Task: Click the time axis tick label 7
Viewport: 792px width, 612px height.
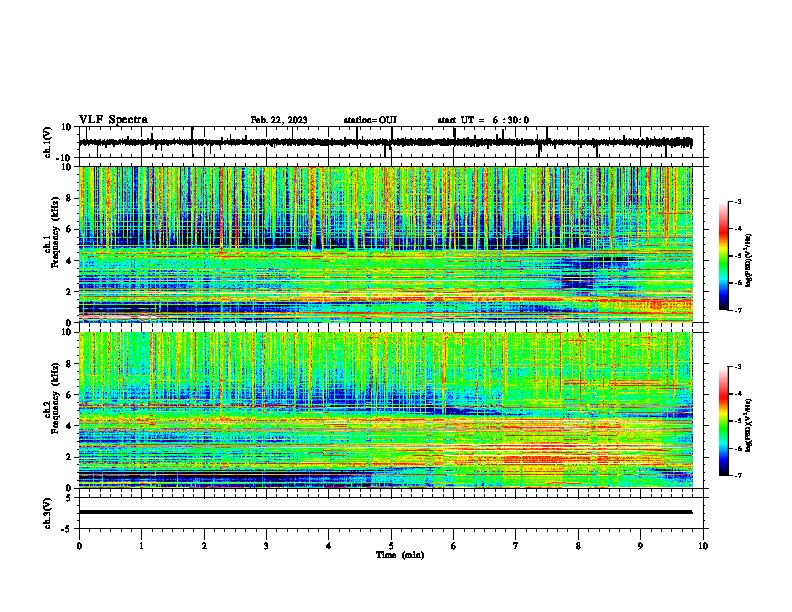Action: pyautogui.click(x=516, y=546)
